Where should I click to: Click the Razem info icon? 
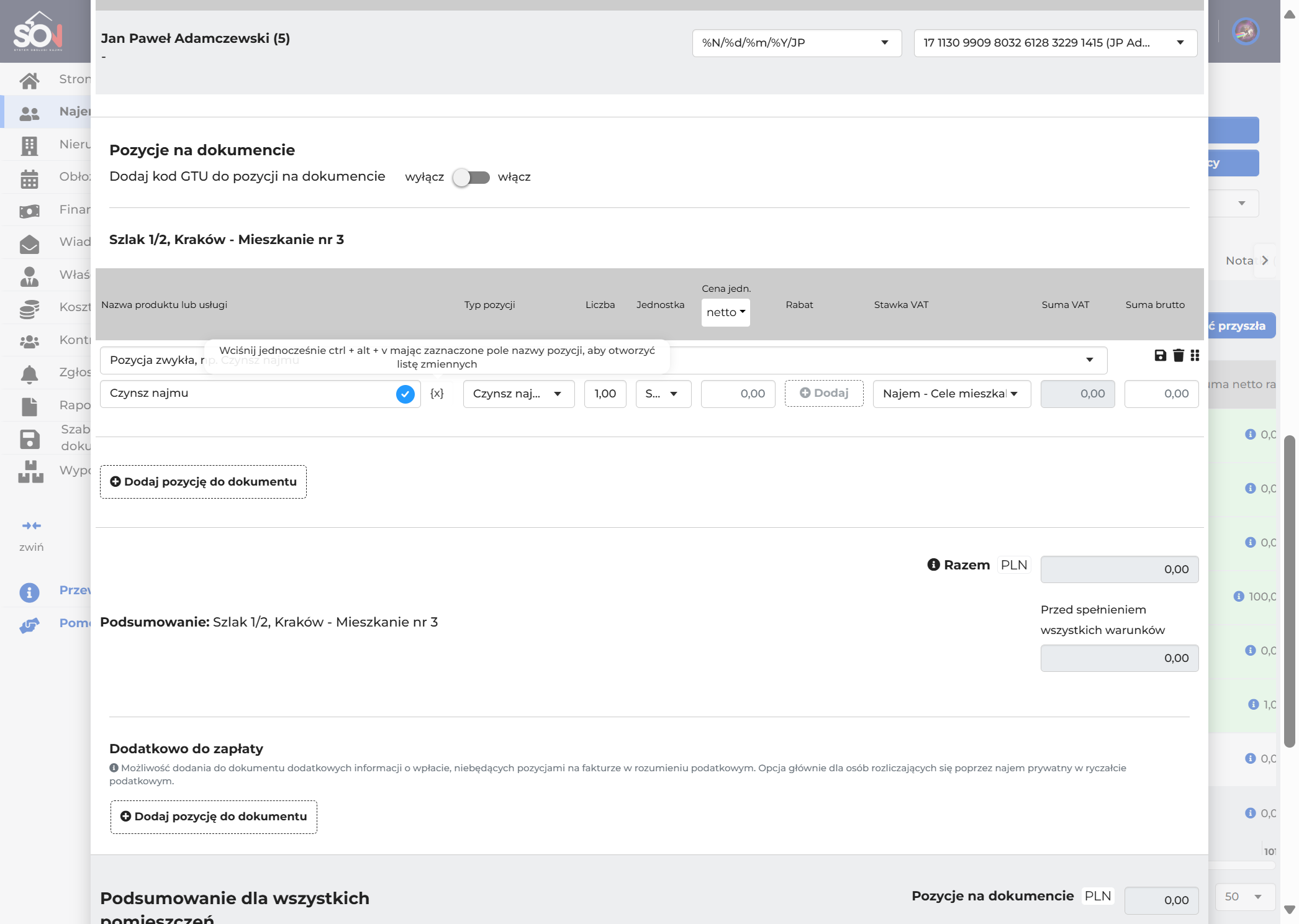[933, 564]
